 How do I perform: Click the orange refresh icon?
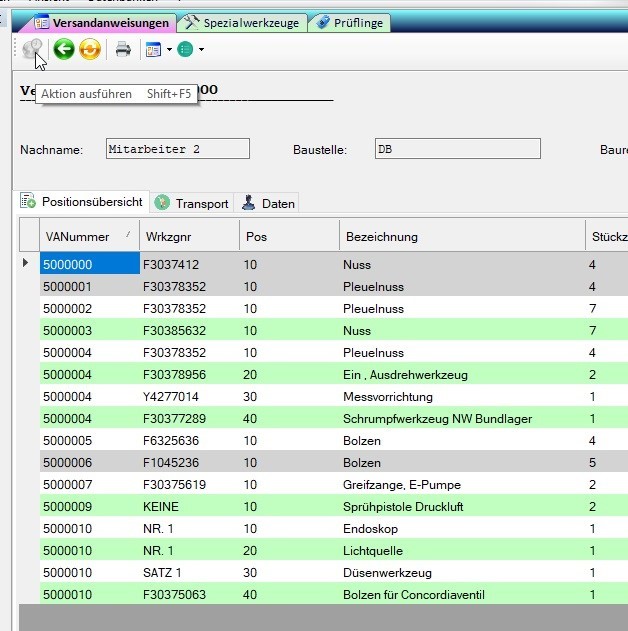[x=90, y=49]
